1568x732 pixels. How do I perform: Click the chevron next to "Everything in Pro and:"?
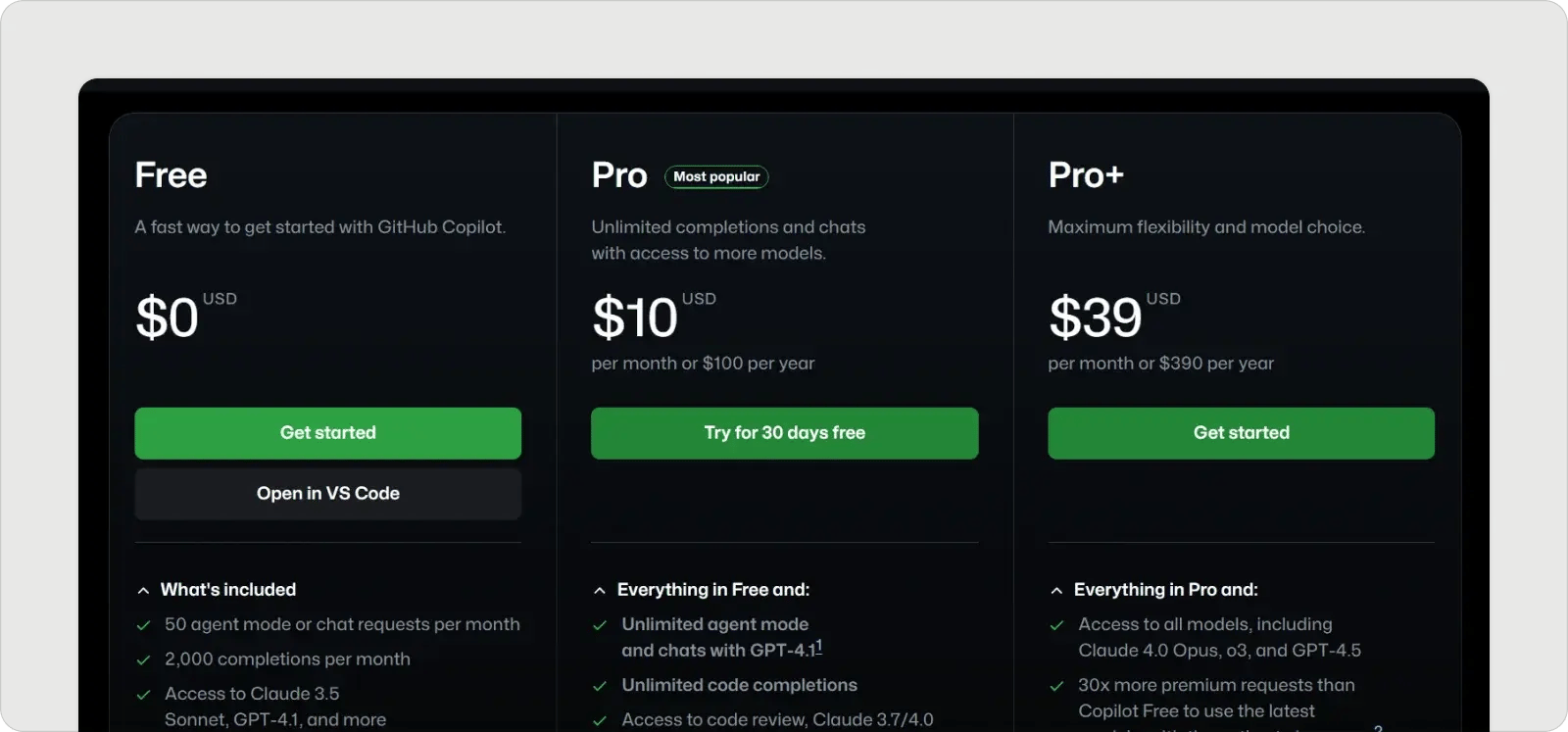(1055, 589)
